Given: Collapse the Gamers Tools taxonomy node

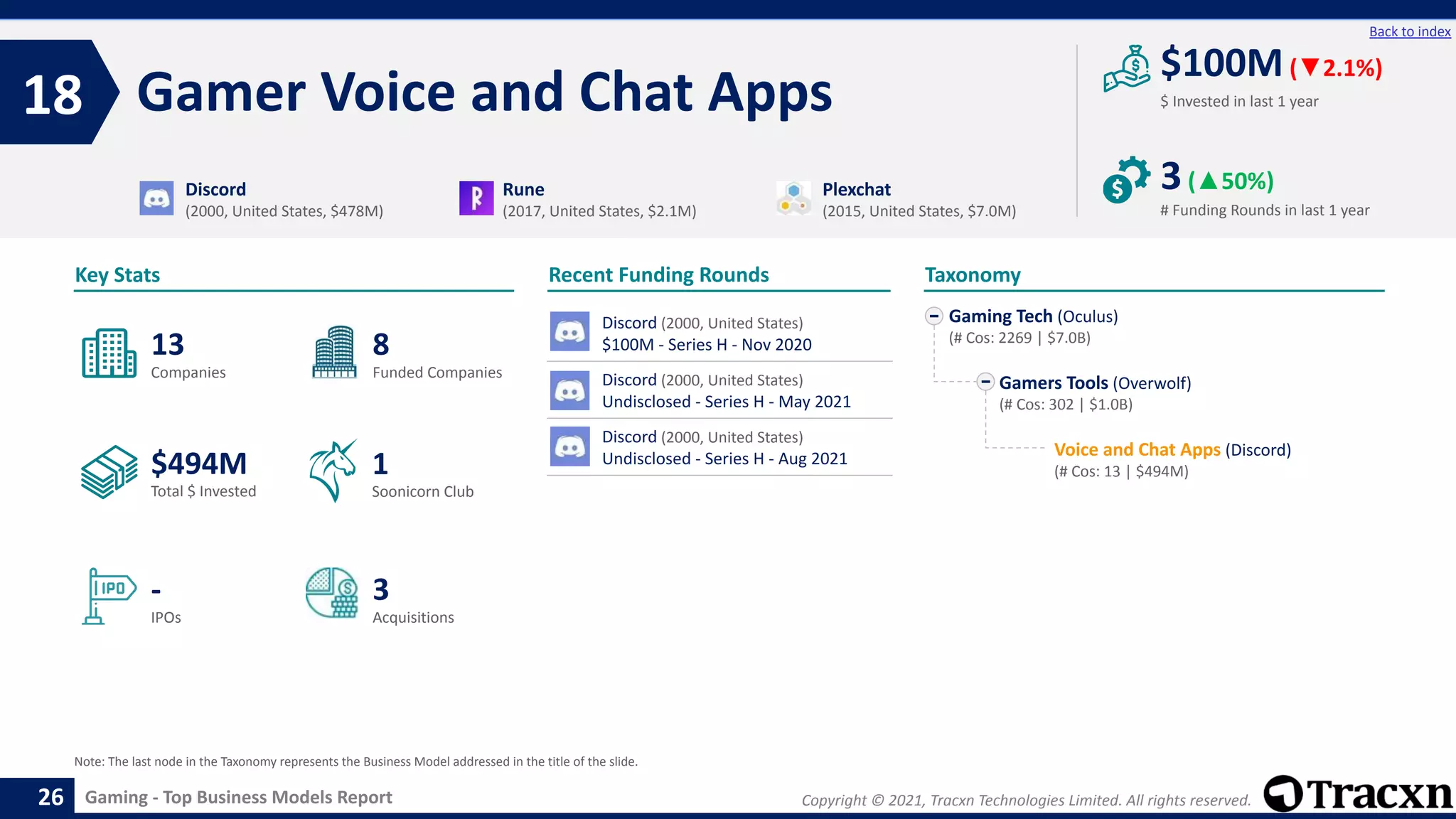Looking at the screenshot, I should click(985, 382).
